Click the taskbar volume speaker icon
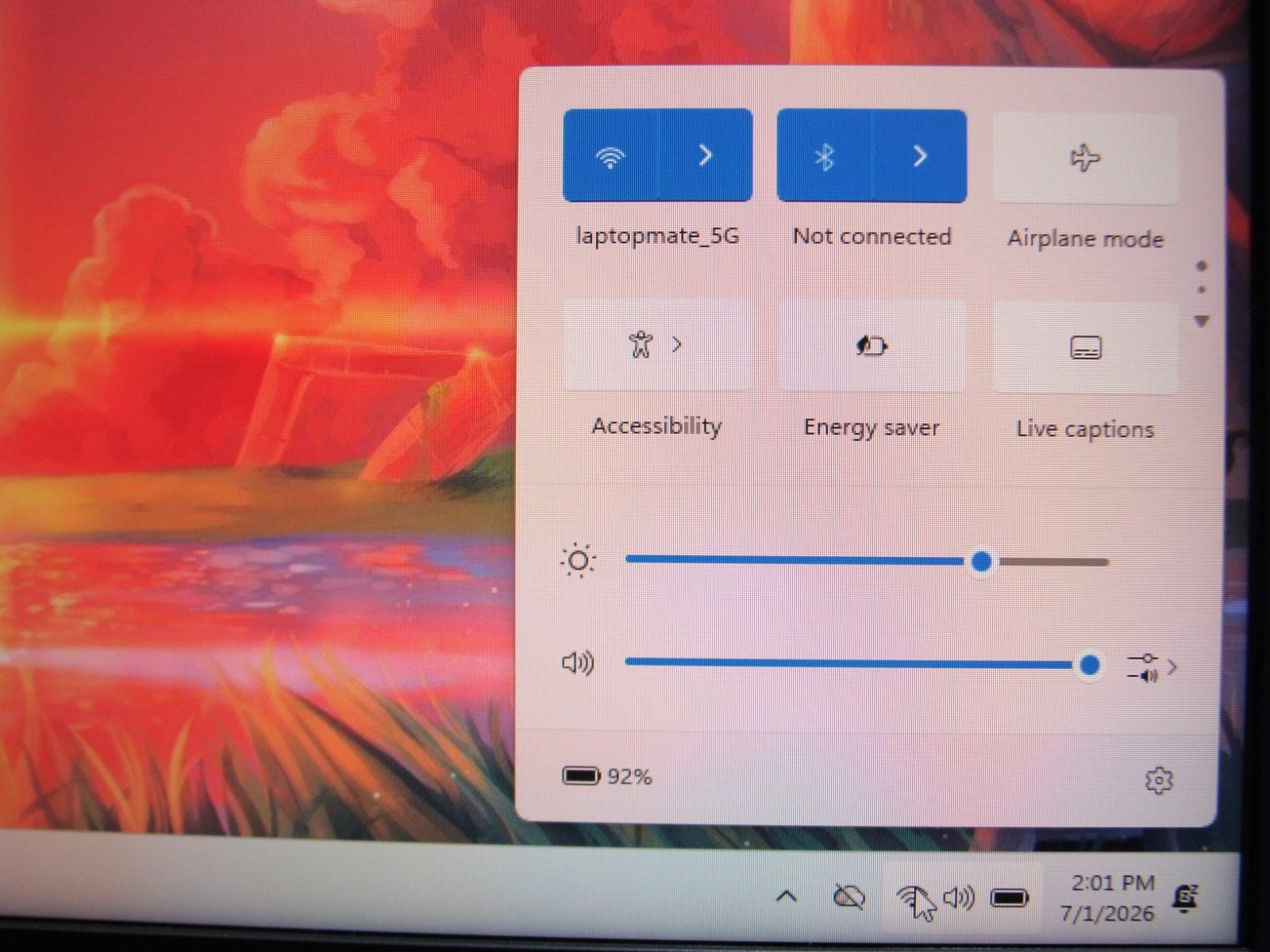The height and width of the screenshot is (952, 1270). point(959,897)
